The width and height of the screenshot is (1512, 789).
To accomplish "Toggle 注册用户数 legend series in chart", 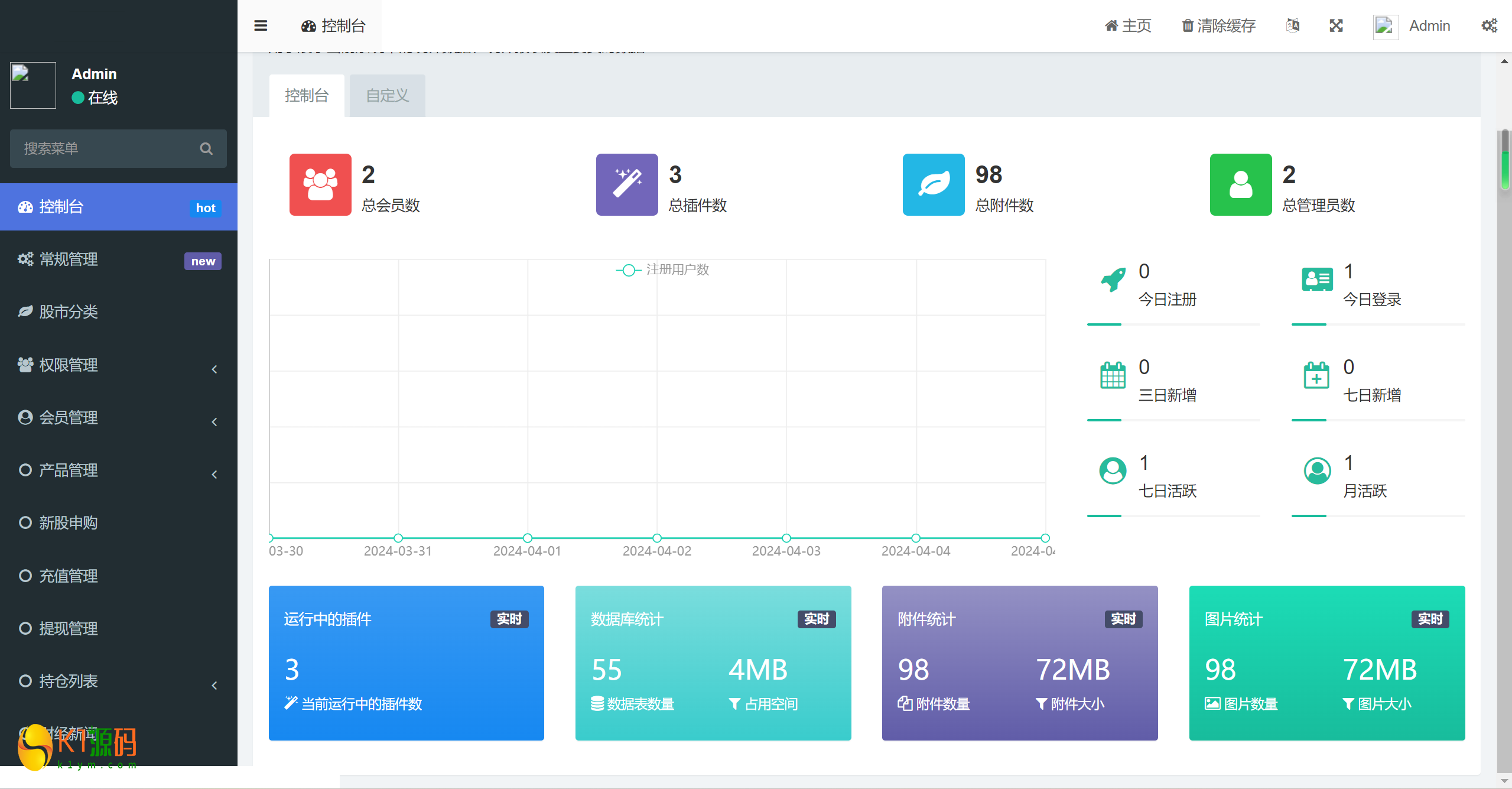I will point(662,270).
